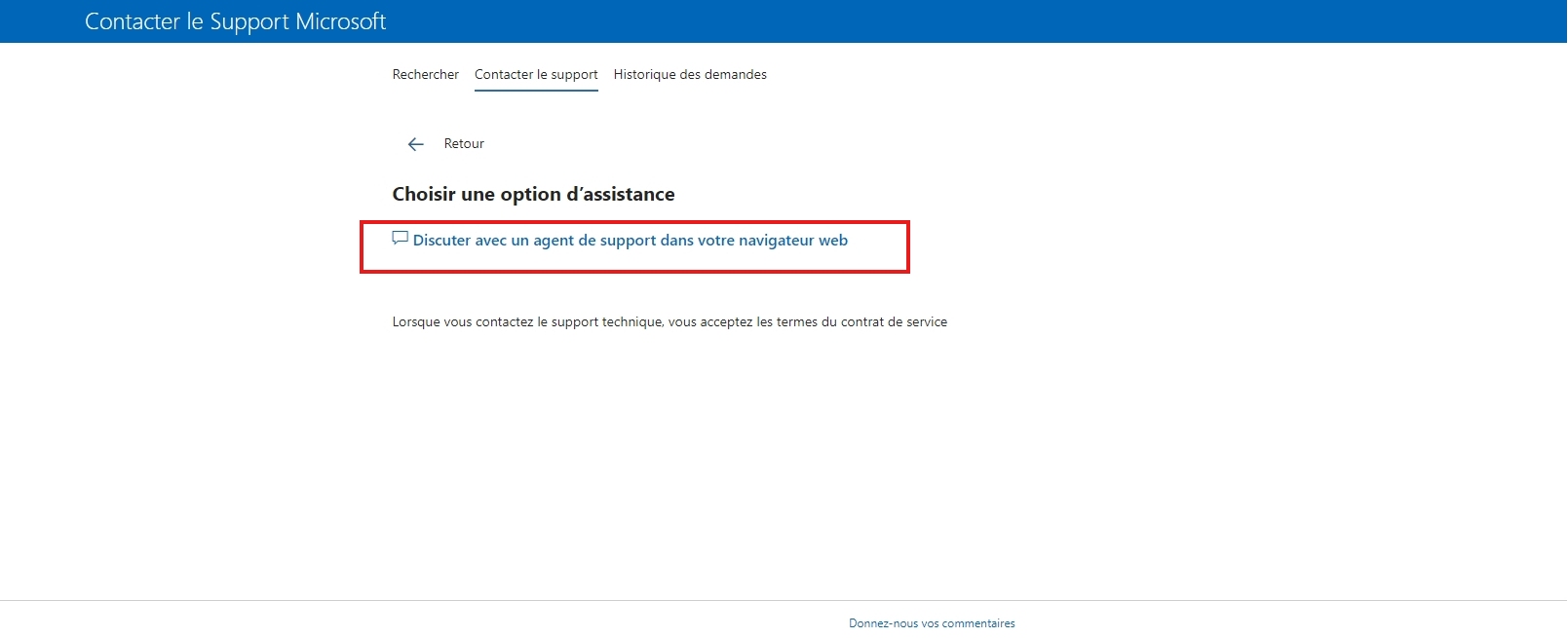
Task: Click the Contacter le Support Microsoft header title
Action: tap(236, 21)
